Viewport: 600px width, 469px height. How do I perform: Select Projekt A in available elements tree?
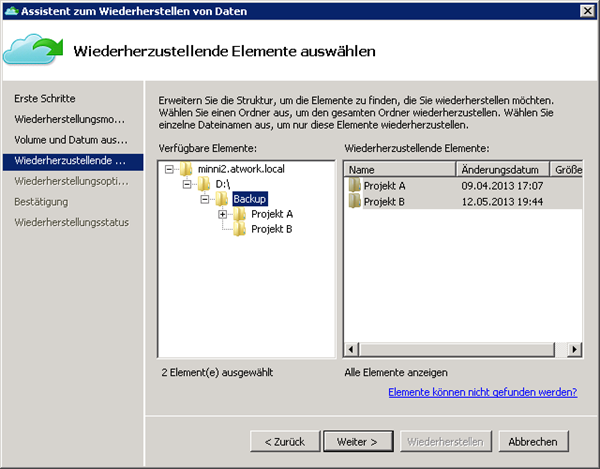pyautogui.click(x=272, y=214)
